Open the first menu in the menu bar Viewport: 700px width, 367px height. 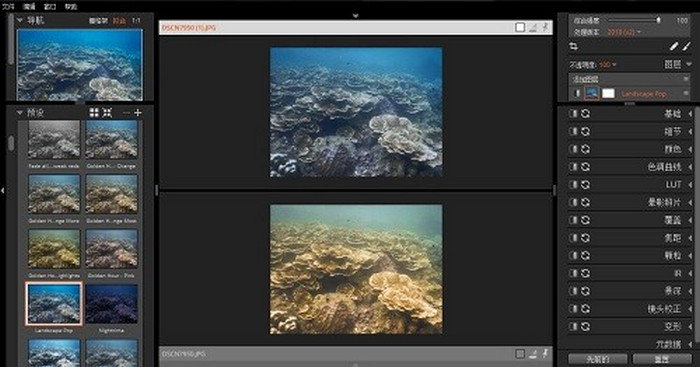tap(8, 6)
